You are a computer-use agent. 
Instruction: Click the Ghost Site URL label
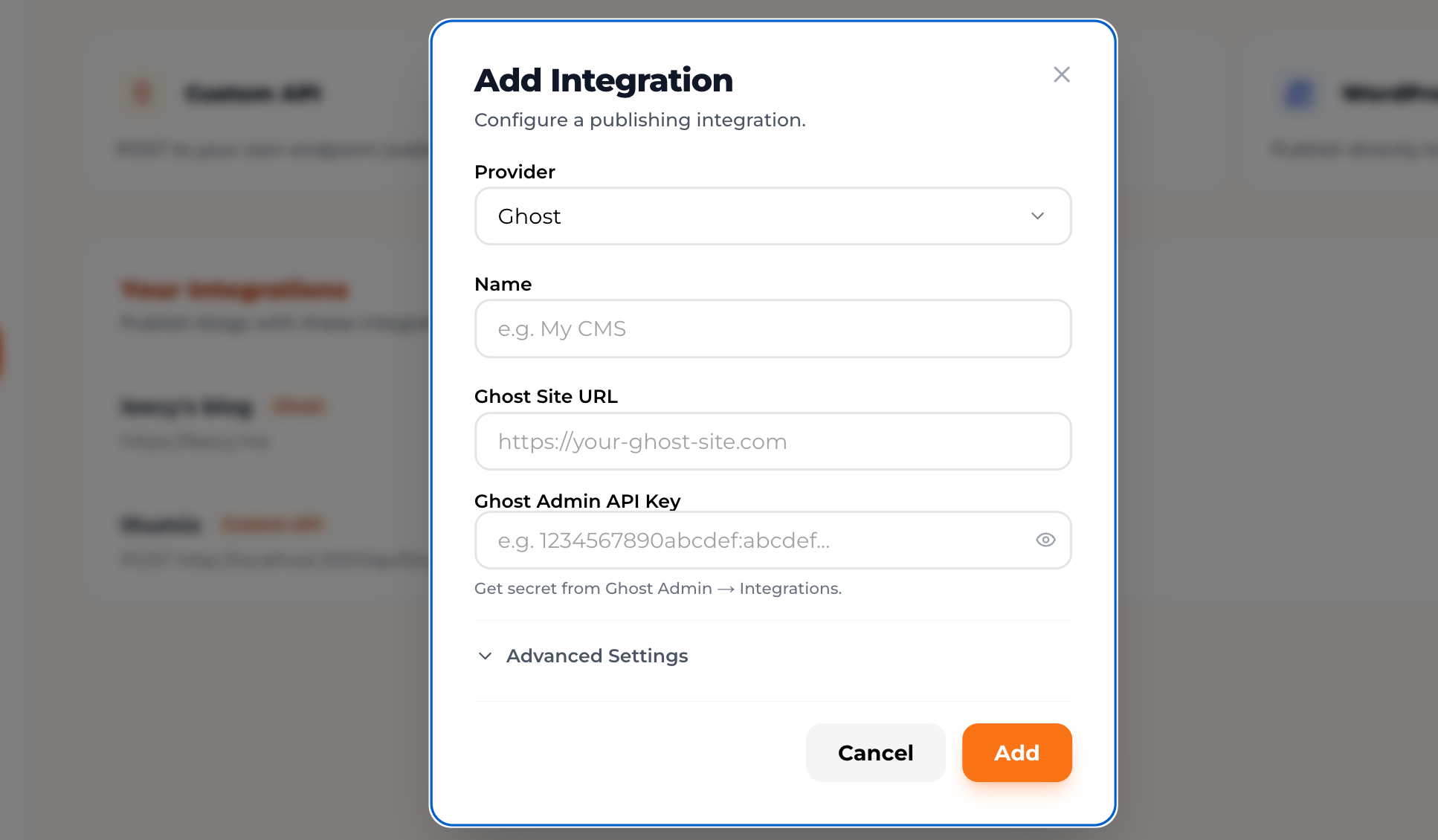(546, 396)
